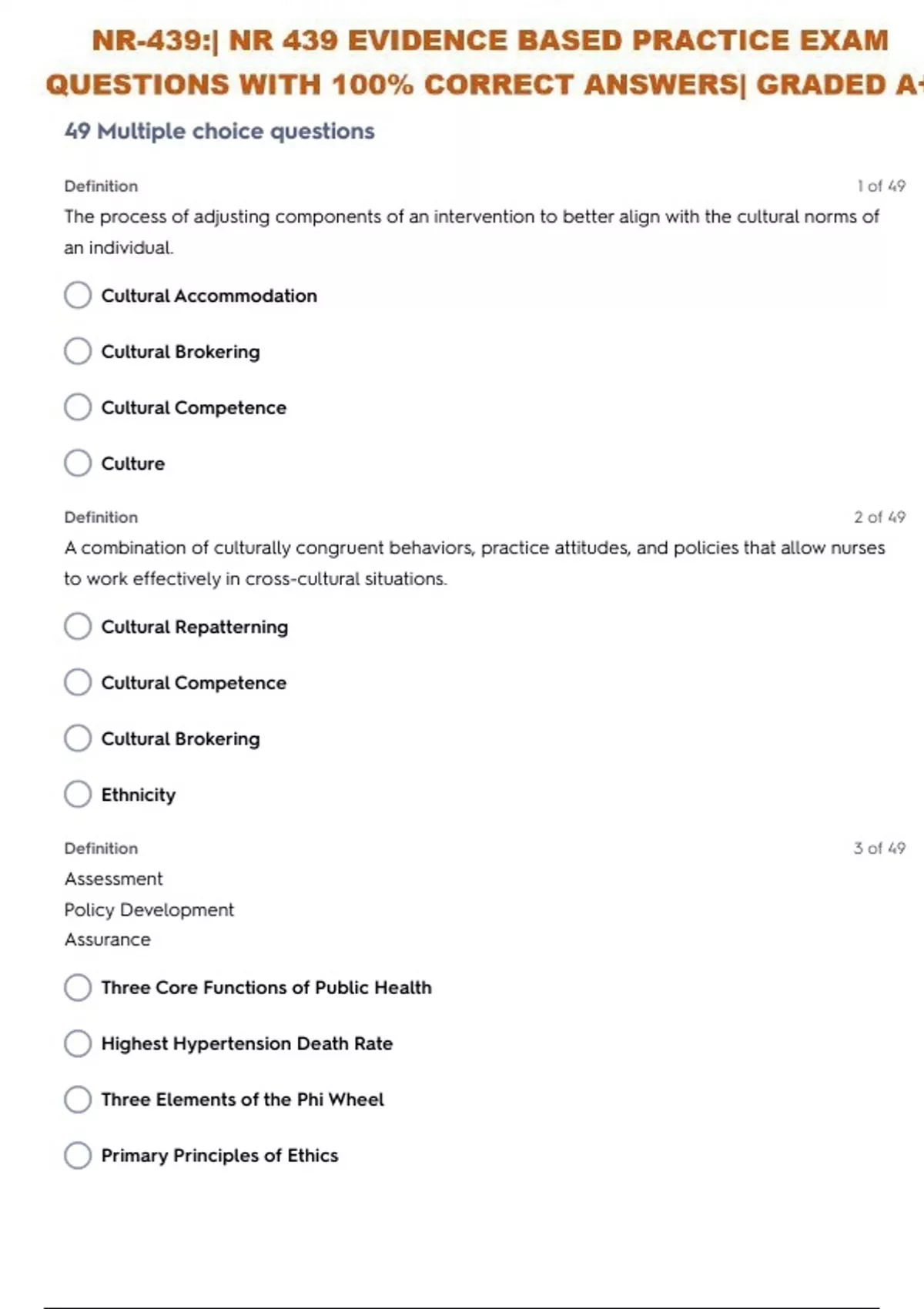Image resolution: width=924 pixels, height=1309 pixels.
Task: Pick Three Elements of the Phi Wheel
Action: tap(78, 1100)
